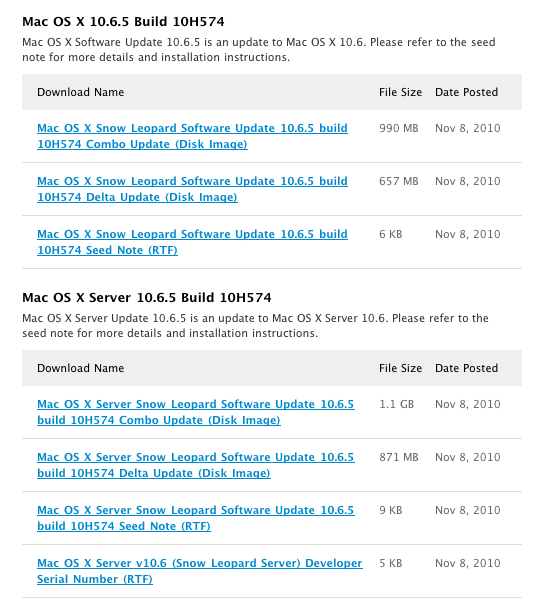Open the 10.6.5 client Seed Note RTF link
Viewport: 539px width, 605px height.
pyautogui.click(x=192, y=242)
